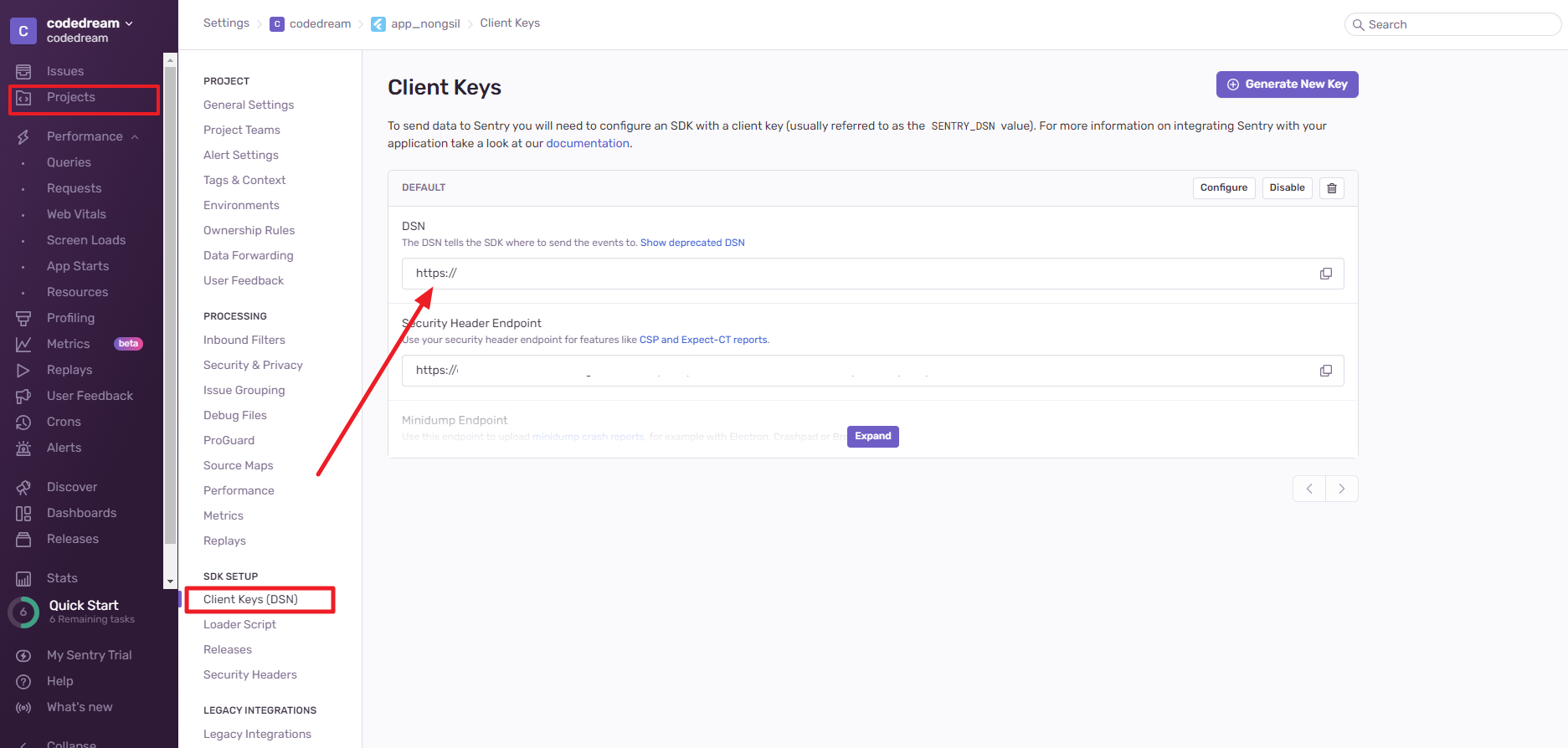Click the My Sentry Trial icon
Viewport: 1568px width, 748px height.
coord(23,655)
